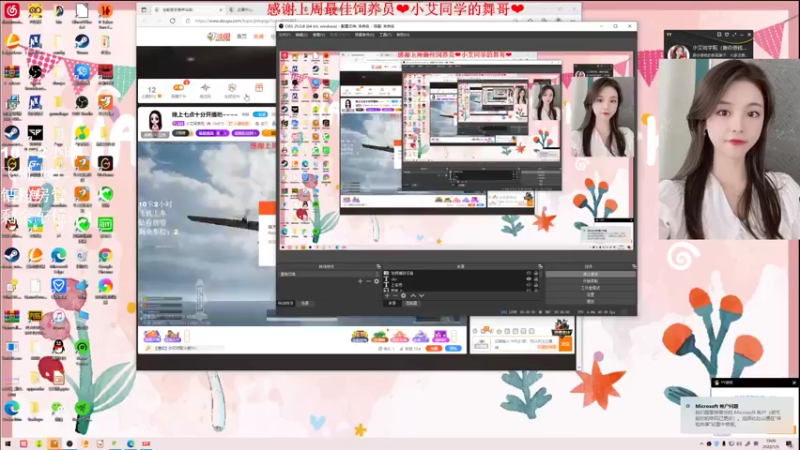The image size is (800, 450).
Task: Click 开始录制 start recording in OBS controls
Action: pyautogui.click(x=590, y=281)
